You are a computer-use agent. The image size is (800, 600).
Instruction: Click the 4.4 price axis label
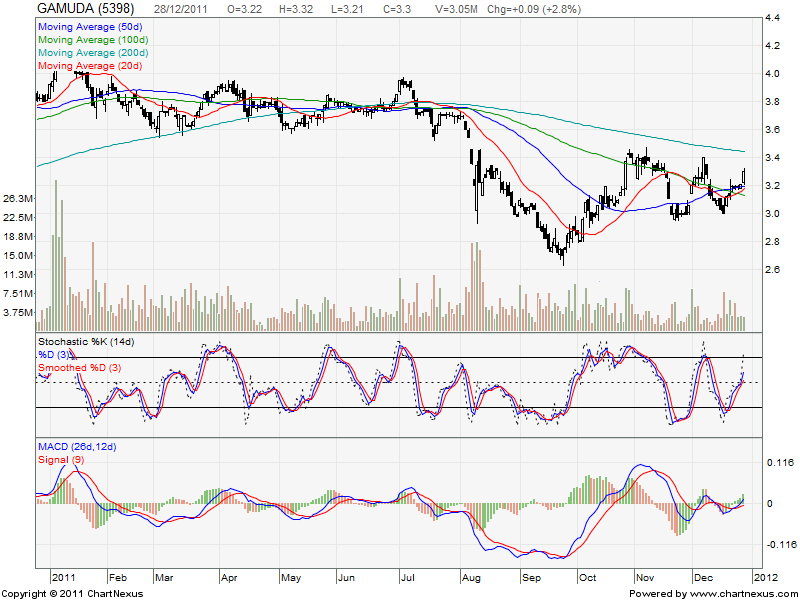click(773, 18)
